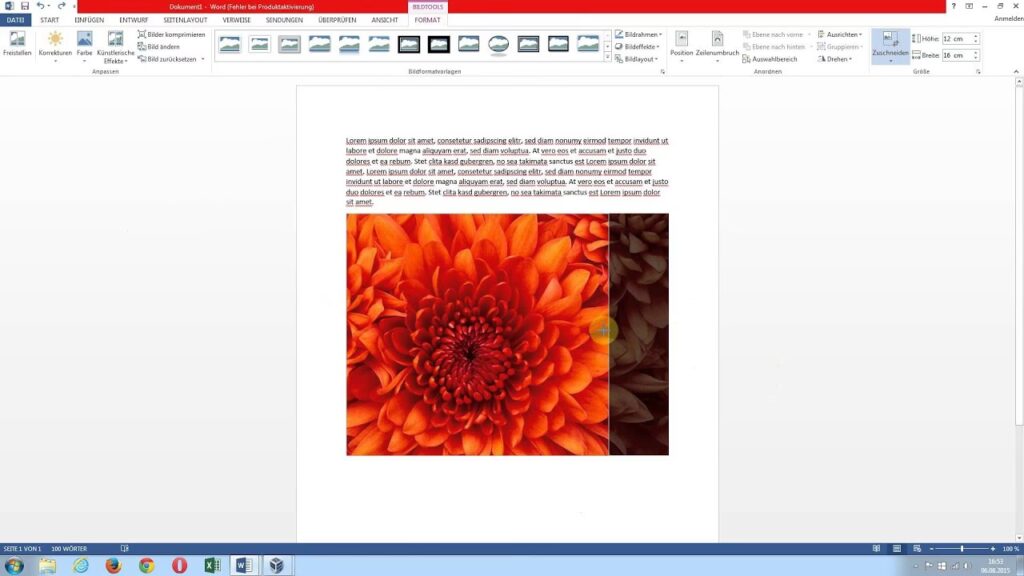Select the Zuschneiden crop tool
The width and height of the screenshot is (1024, 576).
[x=890, y=43]
